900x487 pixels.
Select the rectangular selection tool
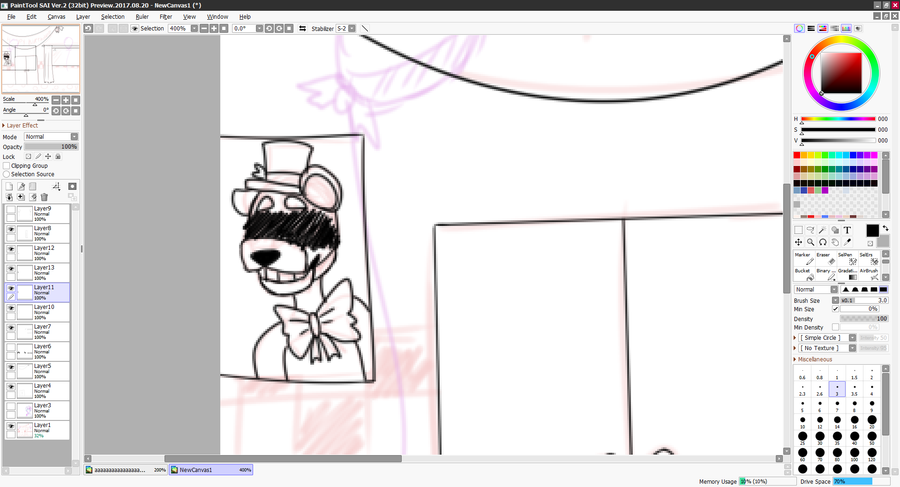(x=798, y=230)
